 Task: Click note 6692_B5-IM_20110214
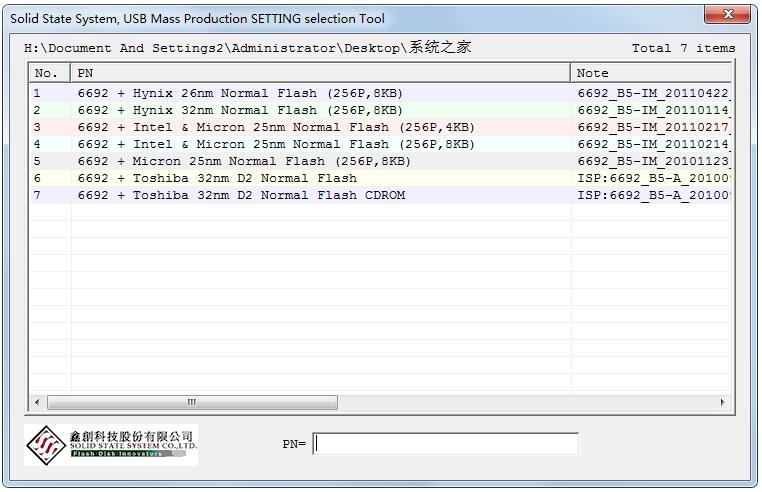(x=654, y=144)
